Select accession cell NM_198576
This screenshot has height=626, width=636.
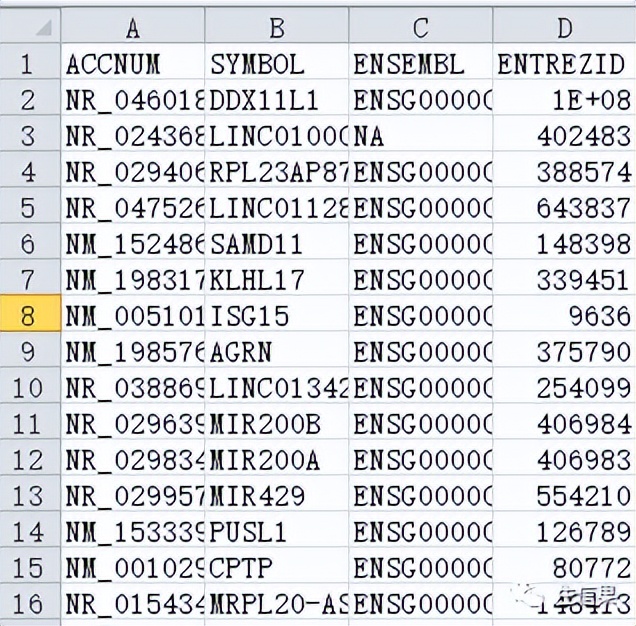pos(133,349)
